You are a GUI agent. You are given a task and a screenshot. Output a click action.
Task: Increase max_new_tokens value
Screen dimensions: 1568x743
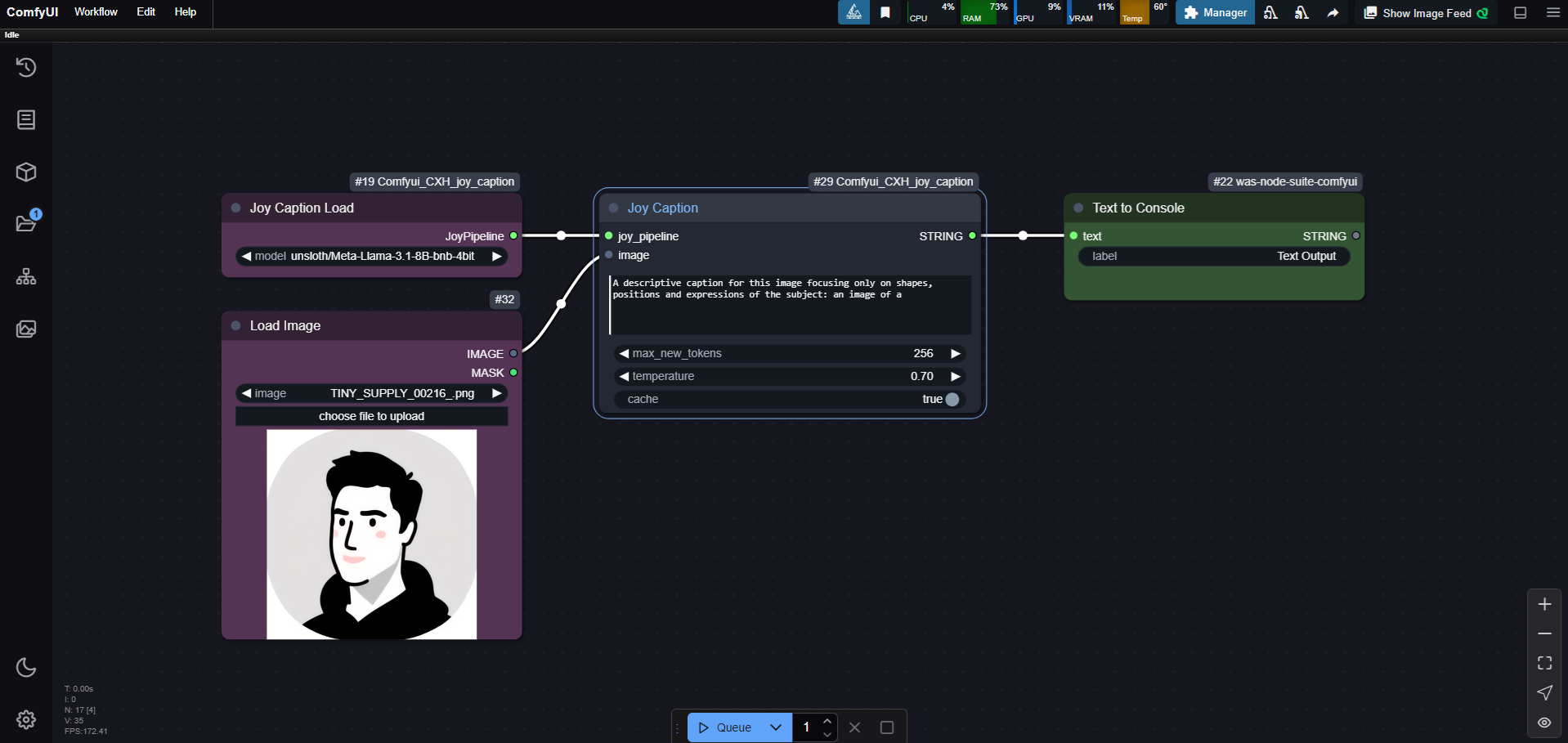pos(956,353)
